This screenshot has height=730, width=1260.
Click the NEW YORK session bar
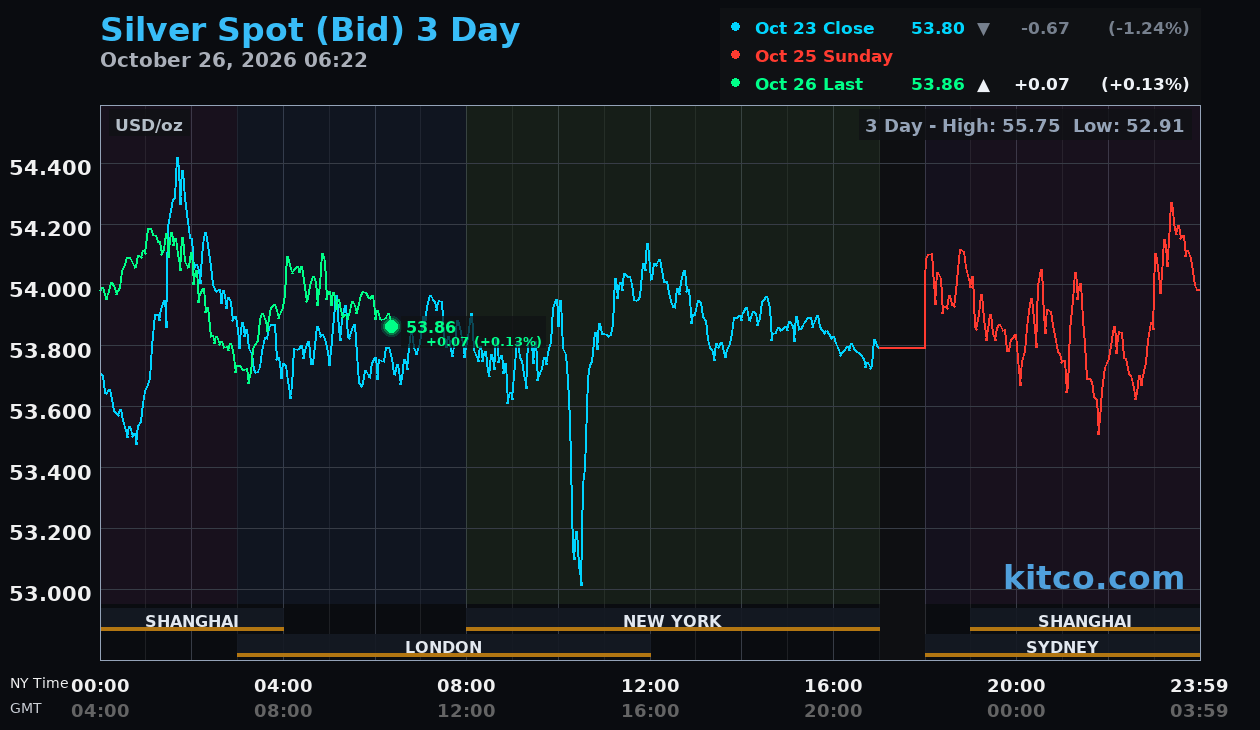pyautogui.click(x=672, y=620)
